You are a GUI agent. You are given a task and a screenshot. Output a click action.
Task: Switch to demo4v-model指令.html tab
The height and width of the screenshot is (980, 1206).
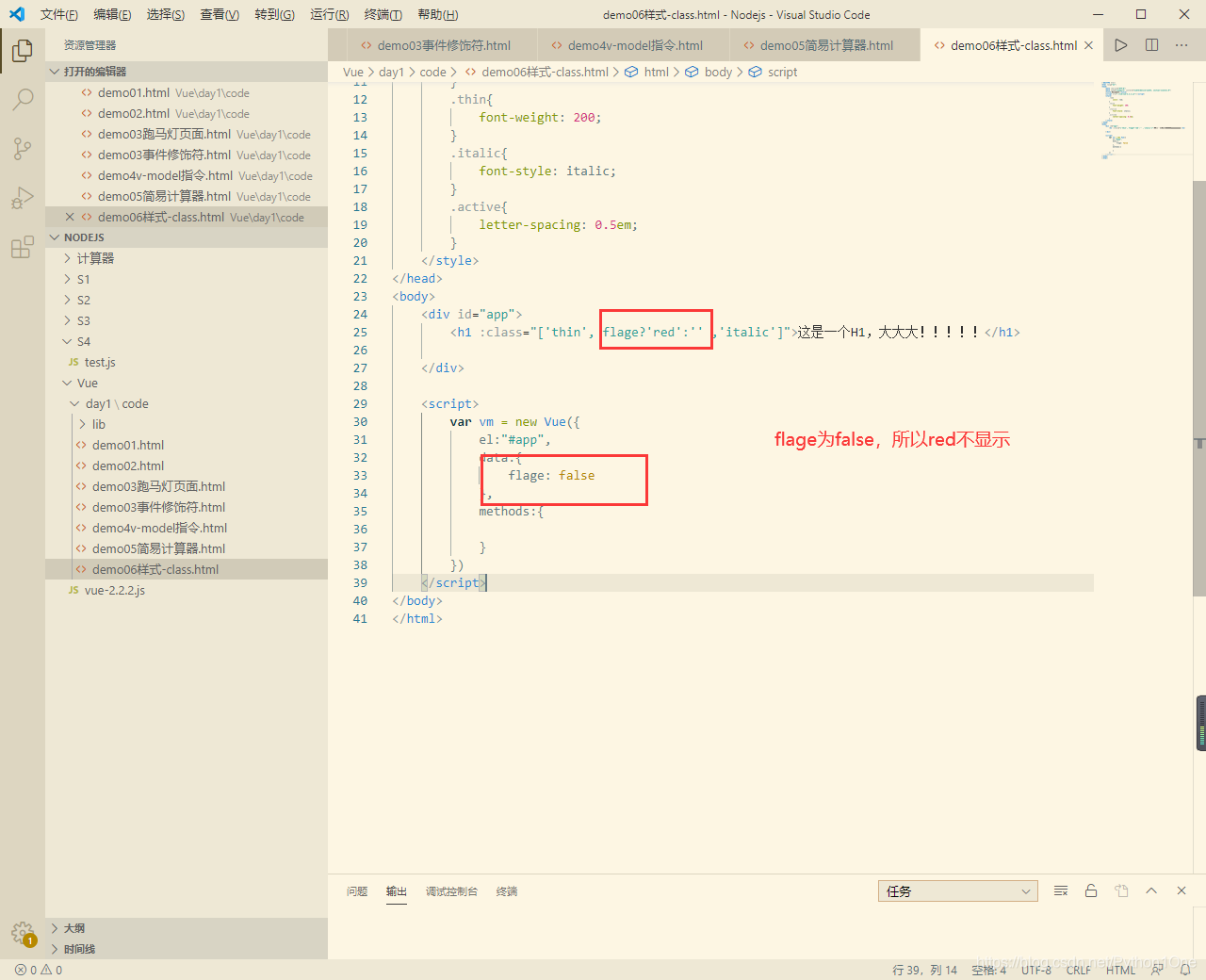[634, 45]
